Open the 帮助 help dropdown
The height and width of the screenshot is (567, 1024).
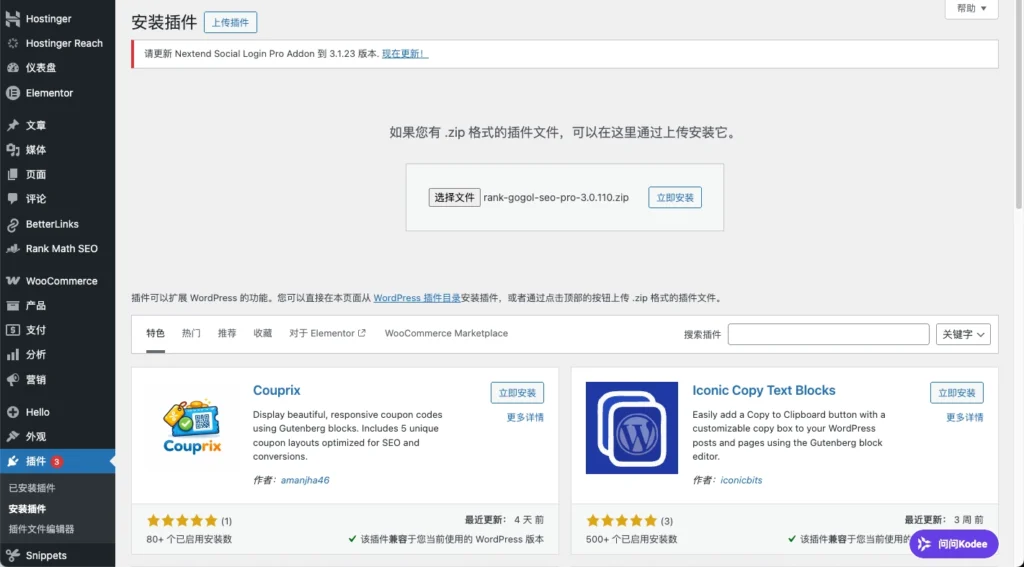(x=971, y=8)
